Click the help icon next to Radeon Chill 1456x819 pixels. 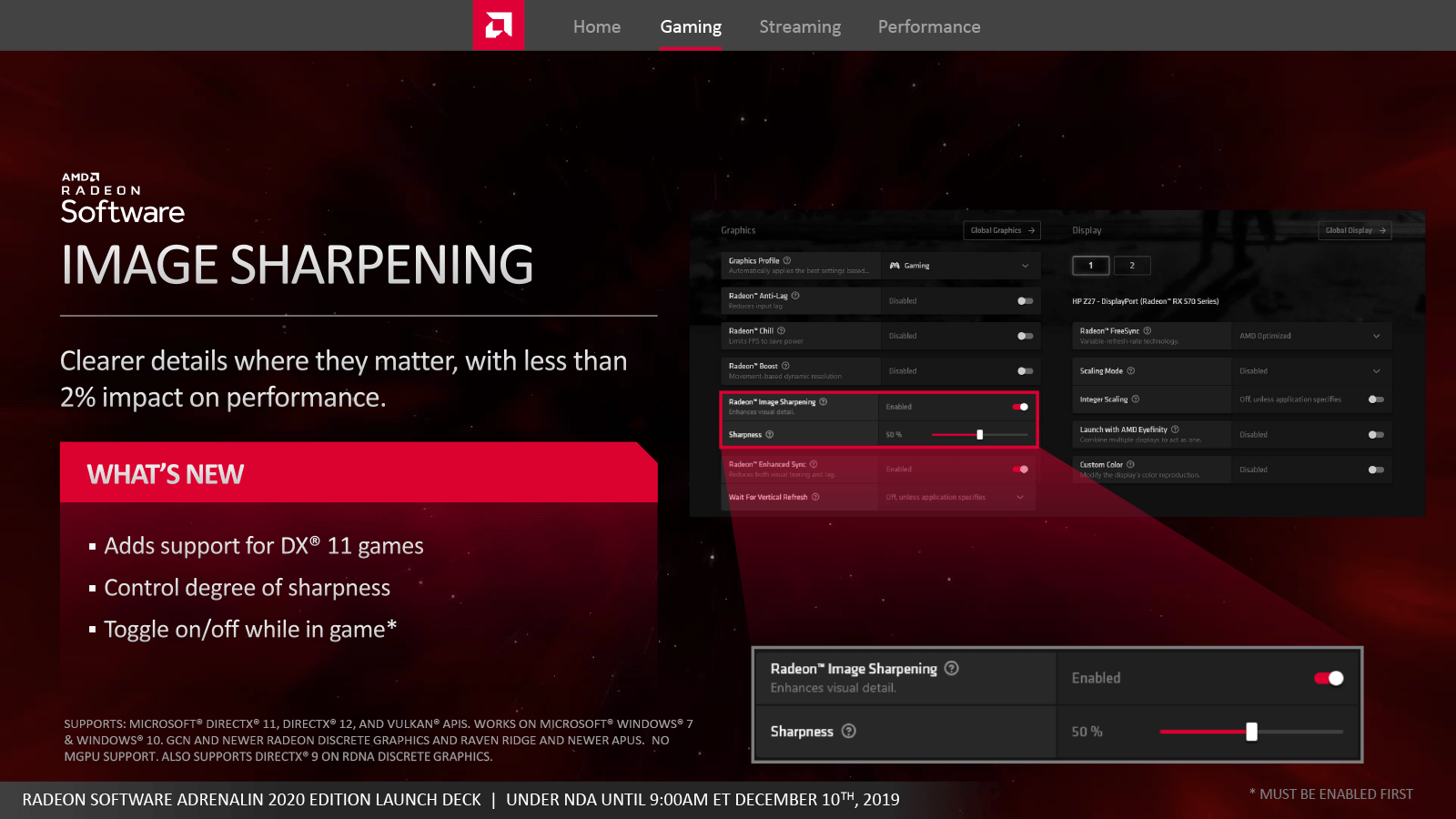coord(782,330)
